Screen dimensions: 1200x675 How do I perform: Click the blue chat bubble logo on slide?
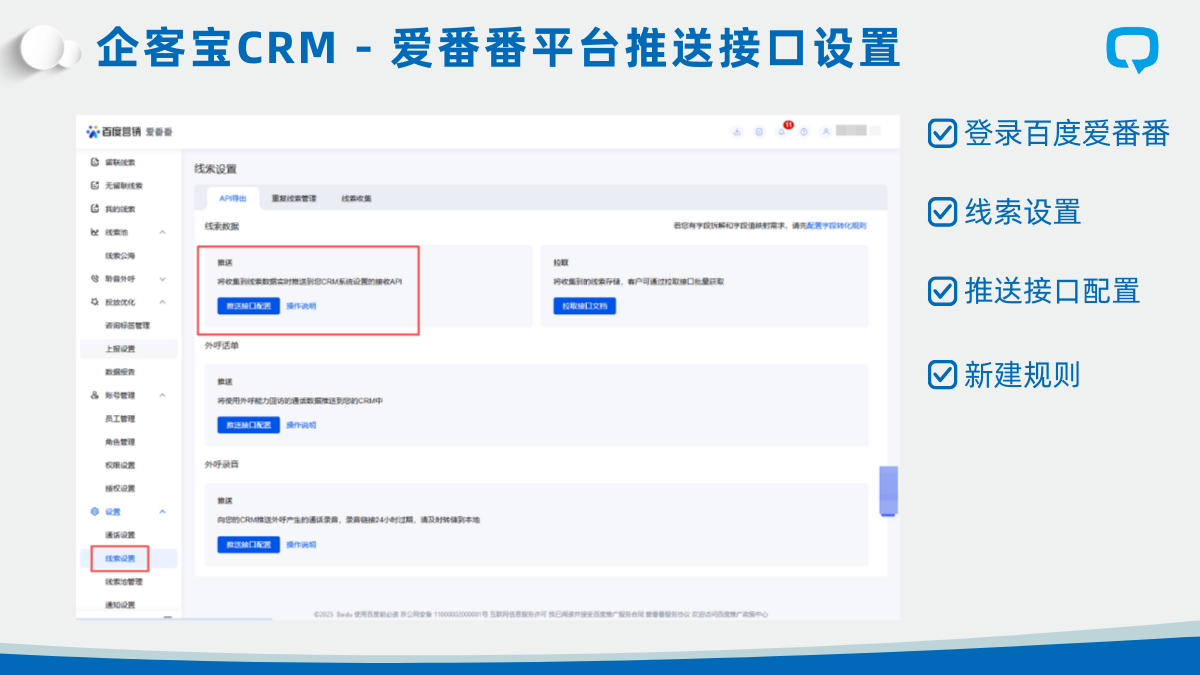point(1132,49)
